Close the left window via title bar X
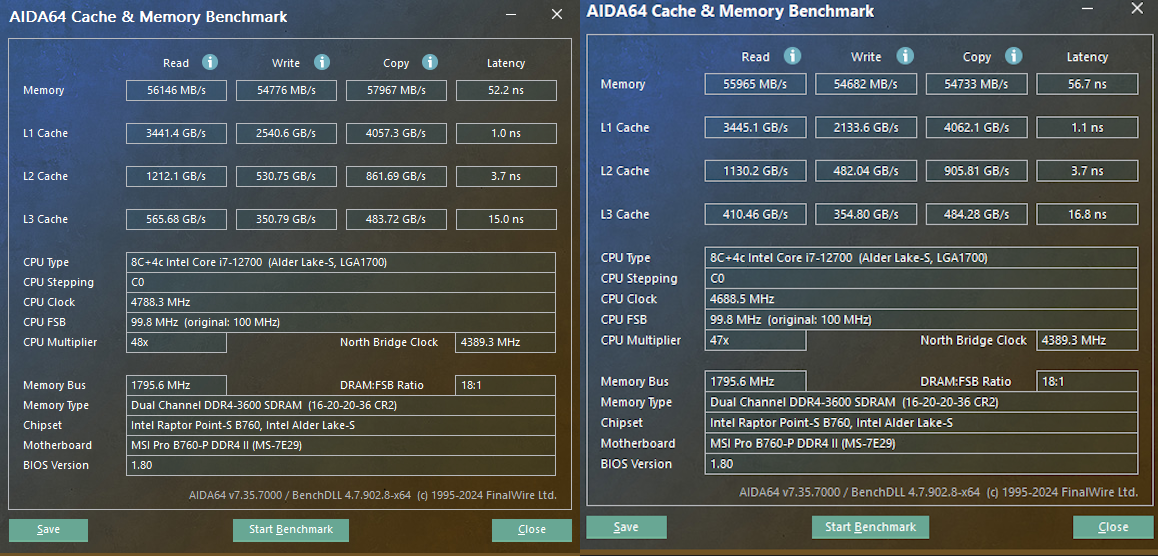 pyautogui.click(x=557, y=15)
